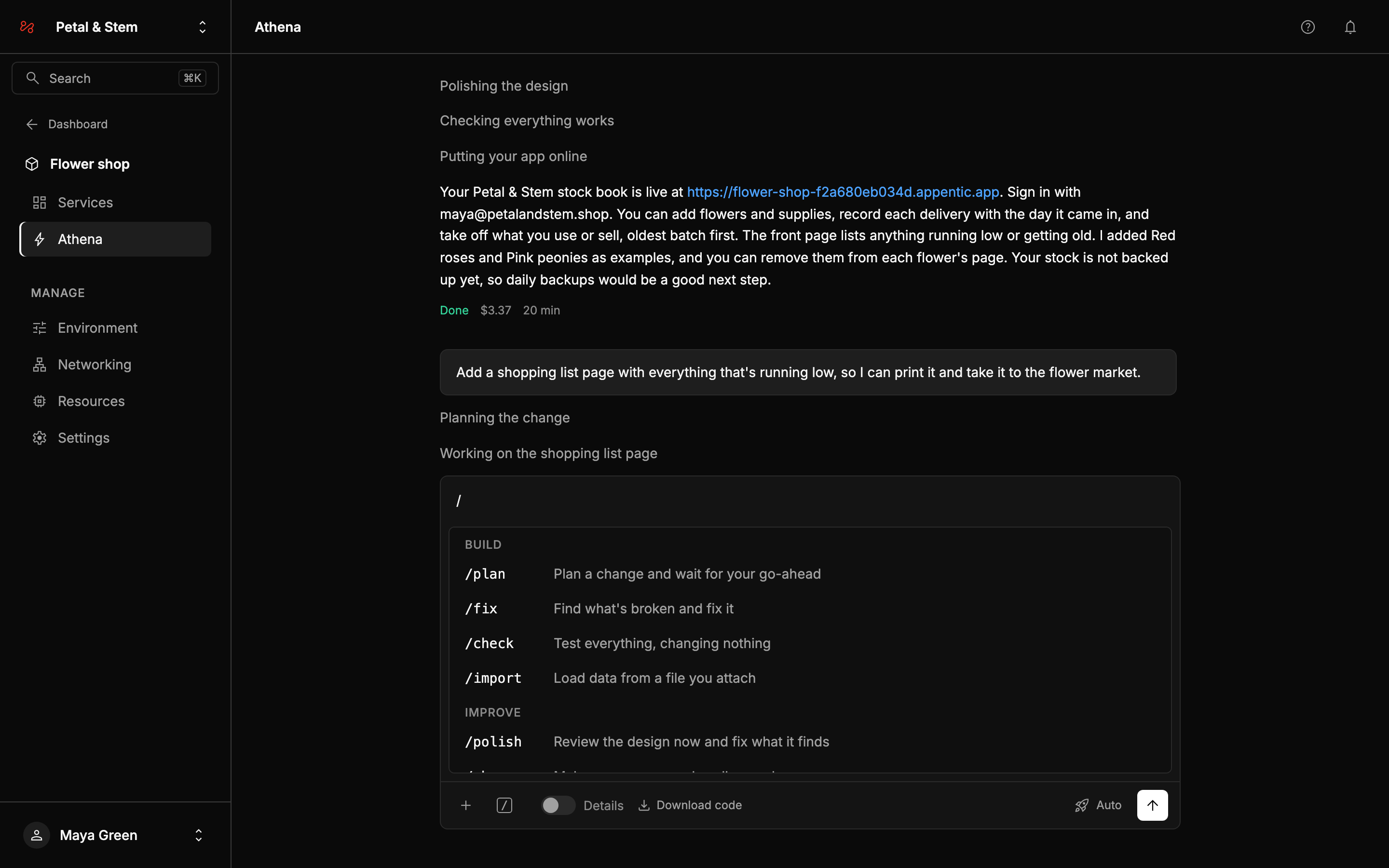Click the Auto rocket icon
1389x868 pixels.
1081,805
